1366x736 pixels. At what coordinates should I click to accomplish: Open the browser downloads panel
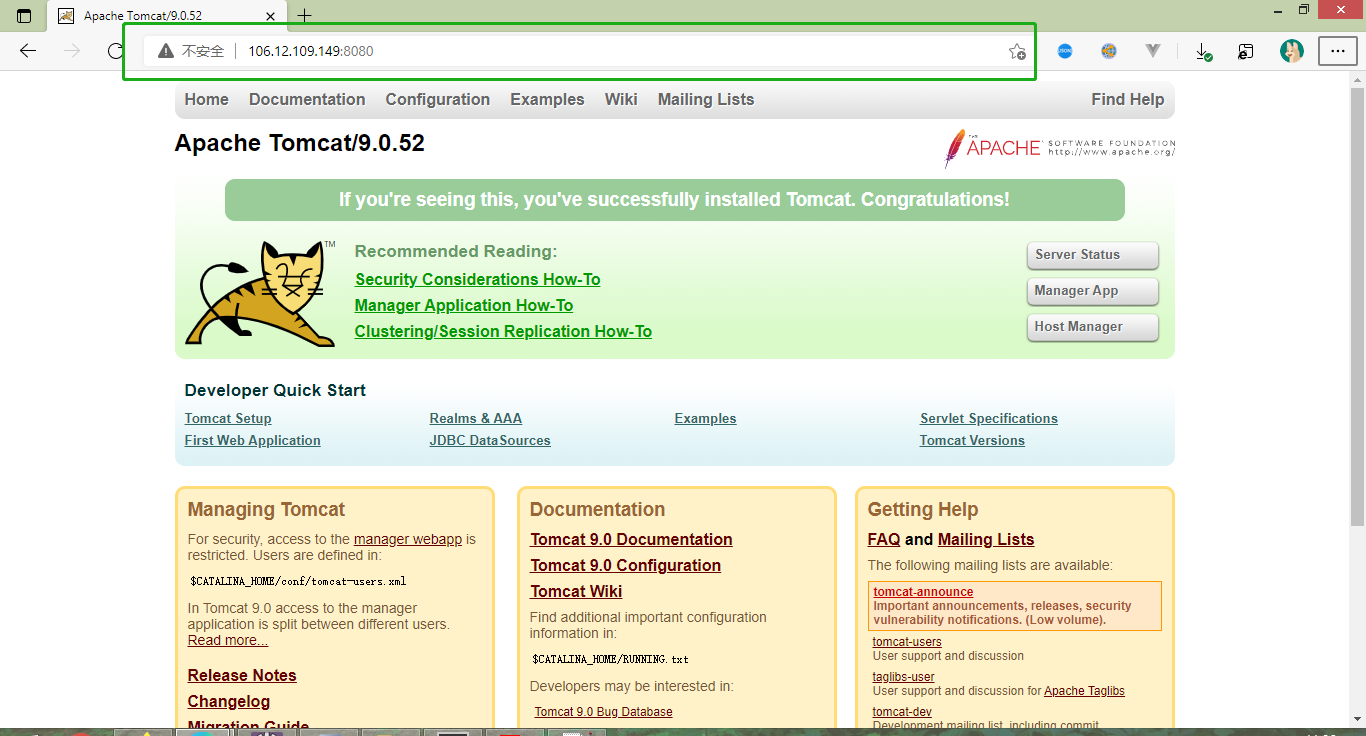[1204, 51]
